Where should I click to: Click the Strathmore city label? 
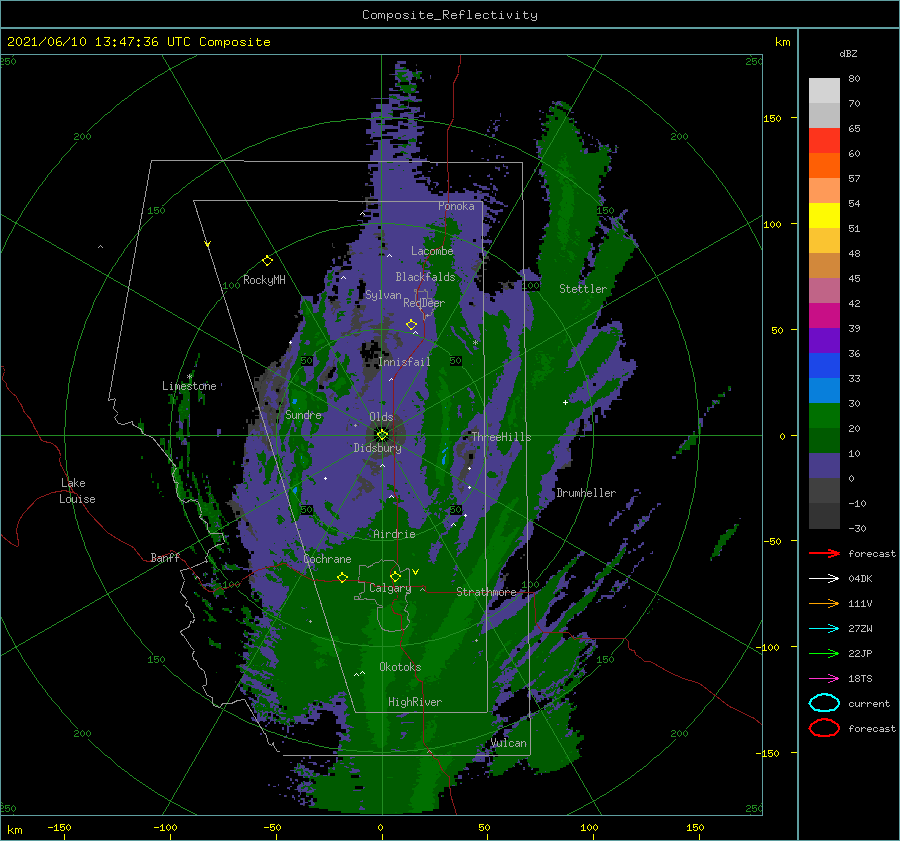pos(486,592)
